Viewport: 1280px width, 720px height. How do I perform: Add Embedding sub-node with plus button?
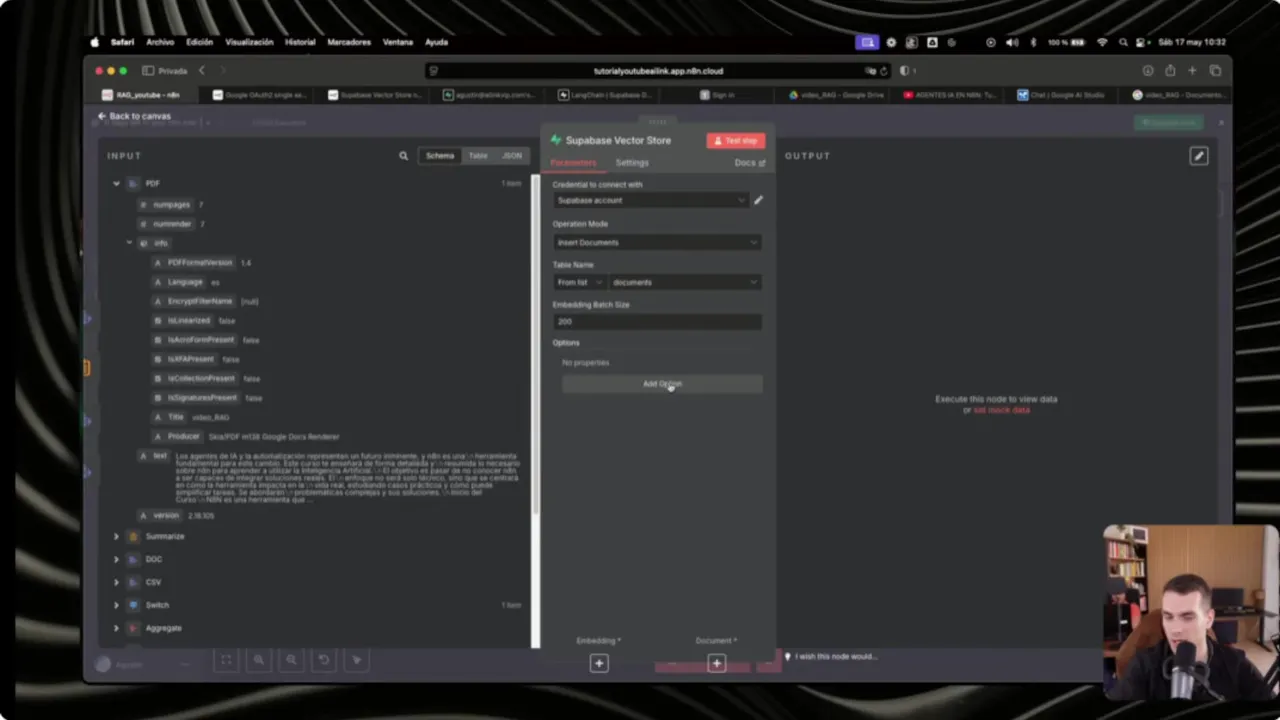599,663
